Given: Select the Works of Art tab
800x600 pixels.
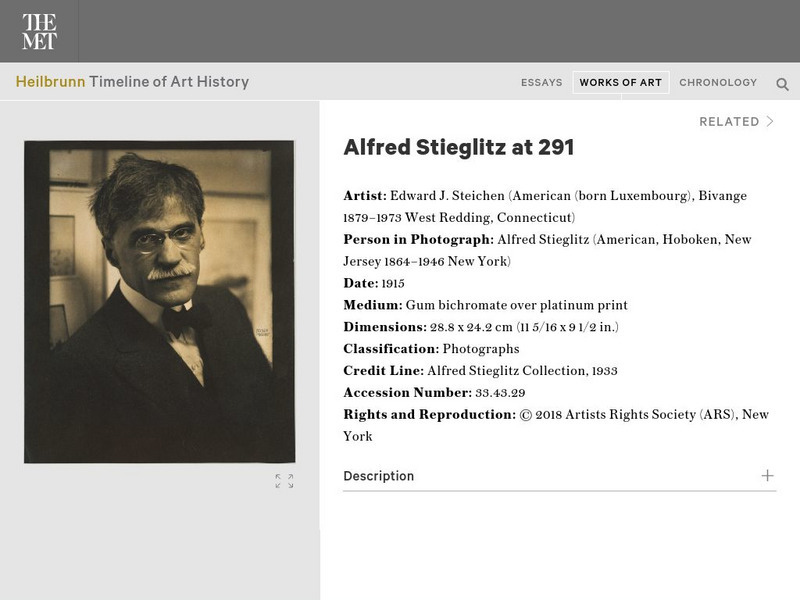Looking at the screenshot, I should click(x=620, y=83).
